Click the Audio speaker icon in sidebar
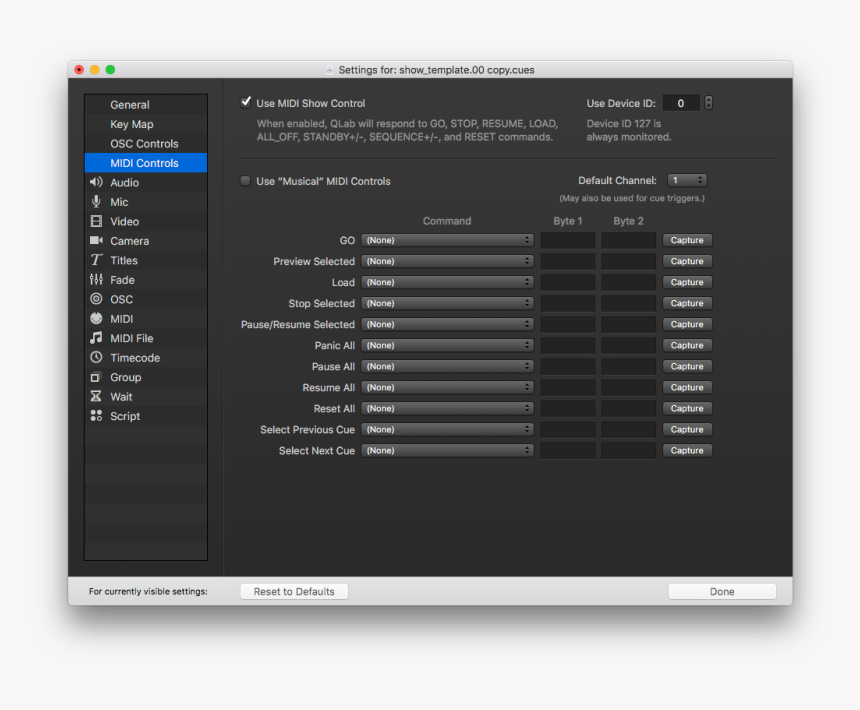The width and height of the screenshot is (860, 710). click(x=96, y=183)
